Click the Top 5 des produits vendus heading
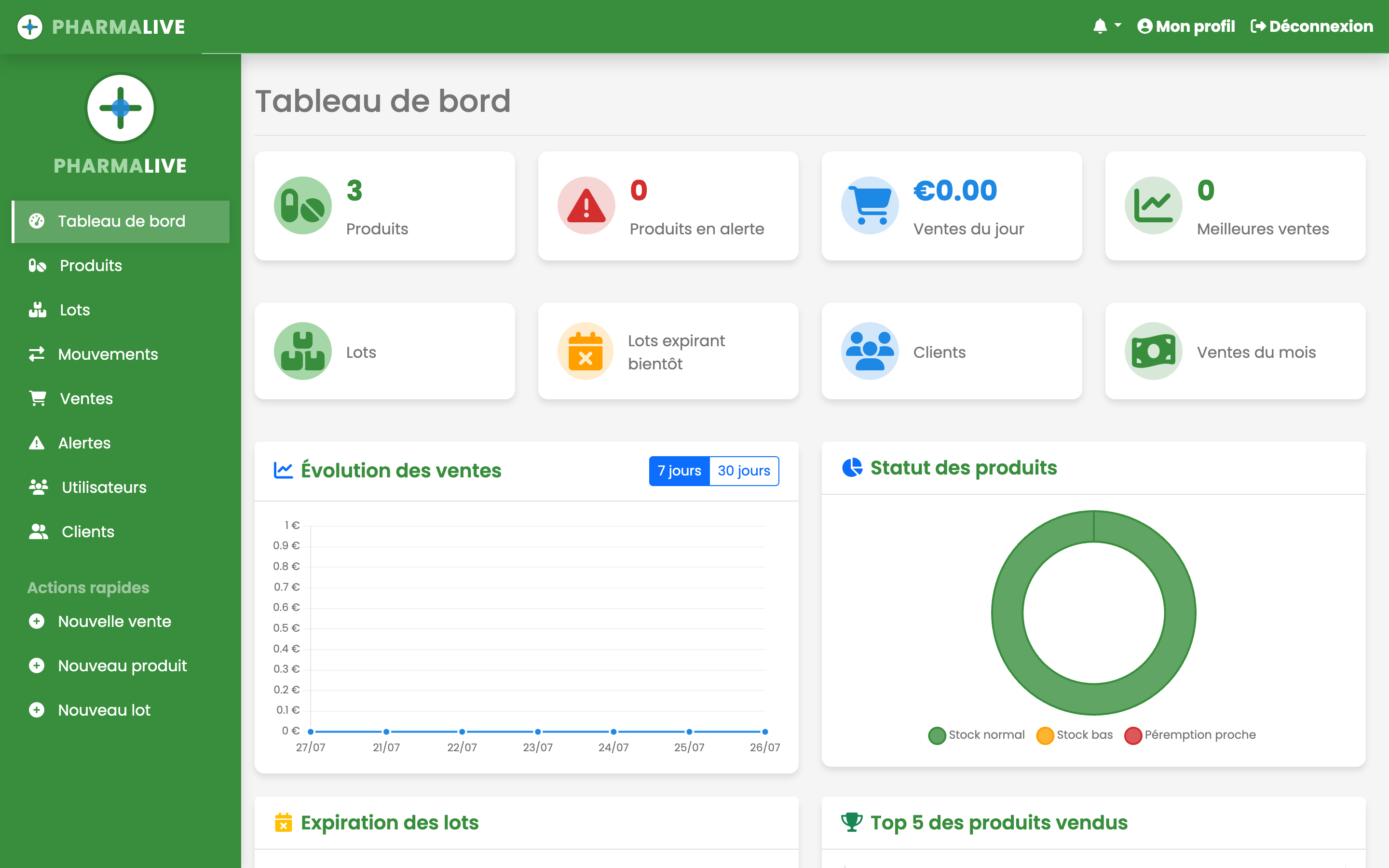1389x868 pixels. tap(999, 823)
